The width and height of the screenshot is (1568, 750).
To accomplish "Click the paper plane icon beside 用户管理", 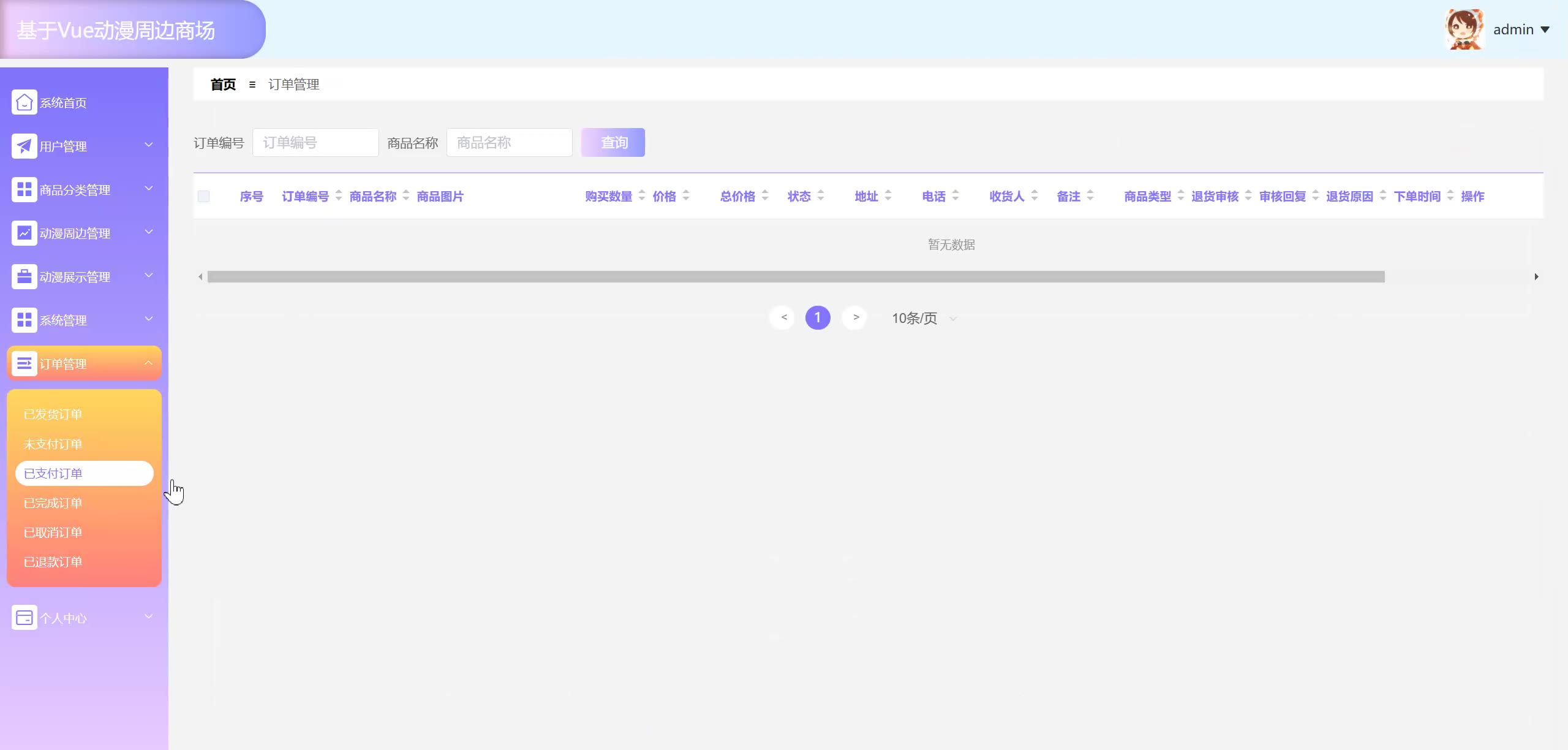I will click(x=24, y=146).
